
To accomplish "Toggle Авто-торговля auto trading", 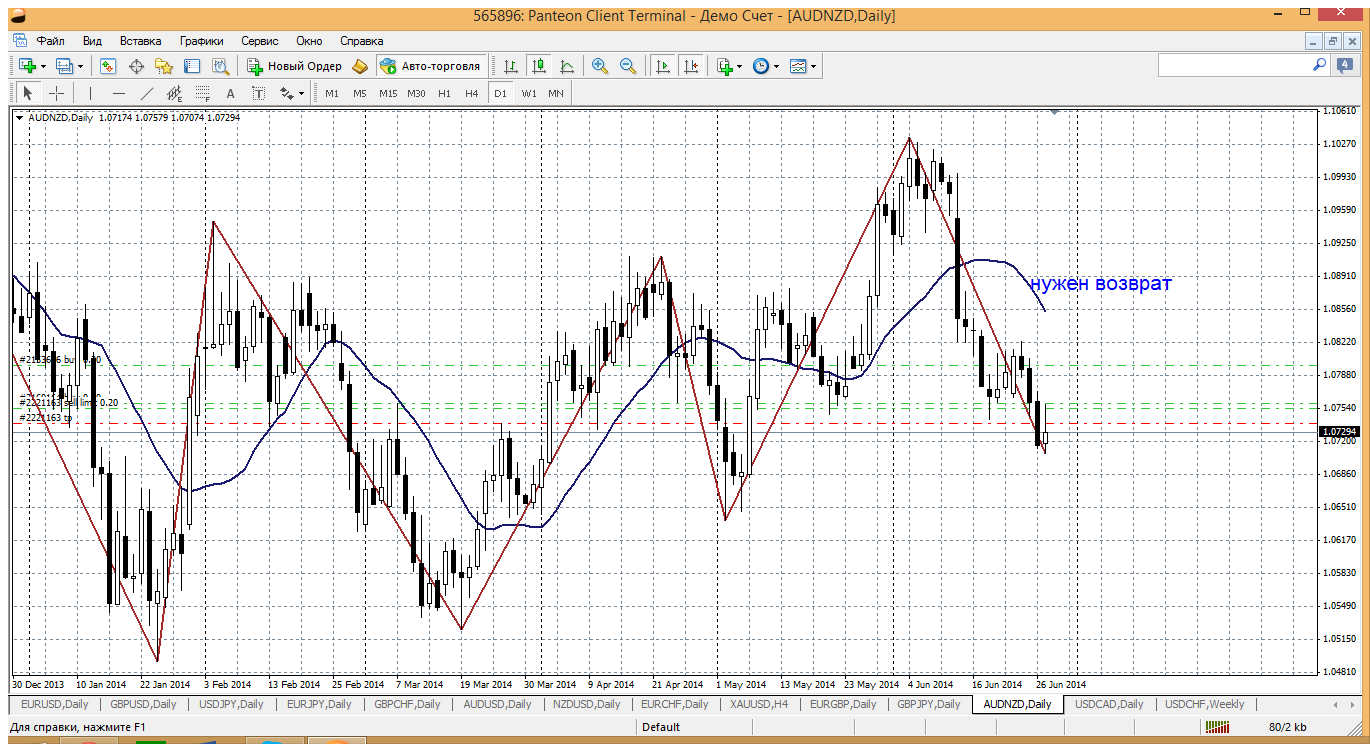I will tap(430, 66).
